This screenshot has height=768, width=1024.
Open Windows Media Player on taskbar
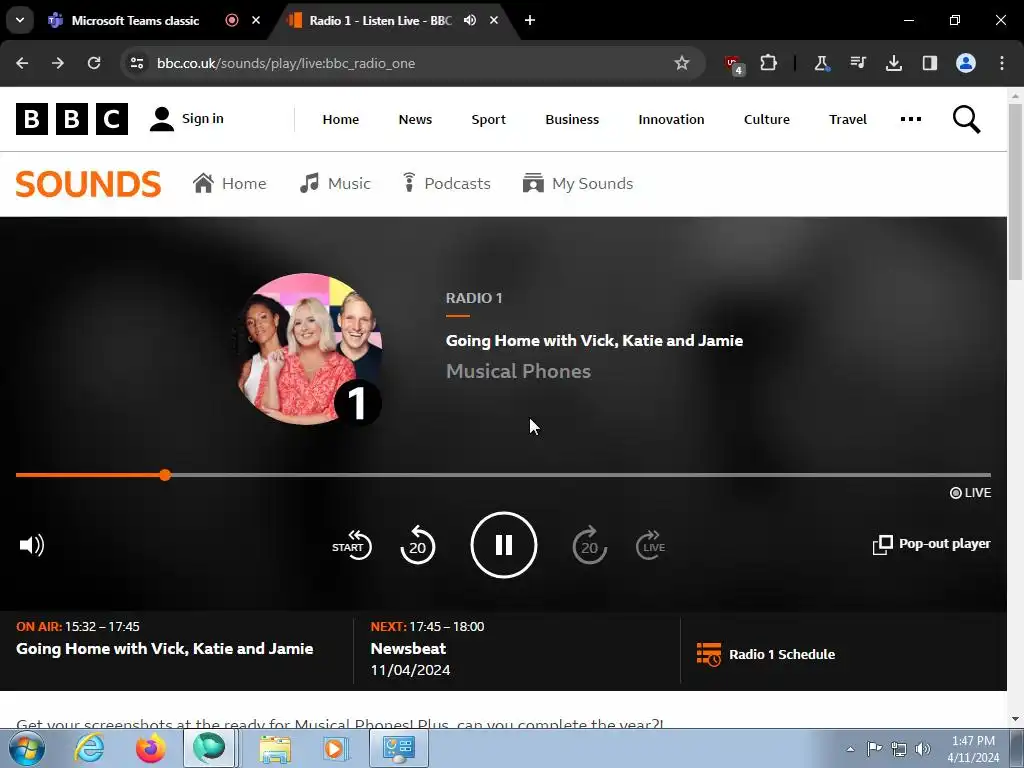335,748
